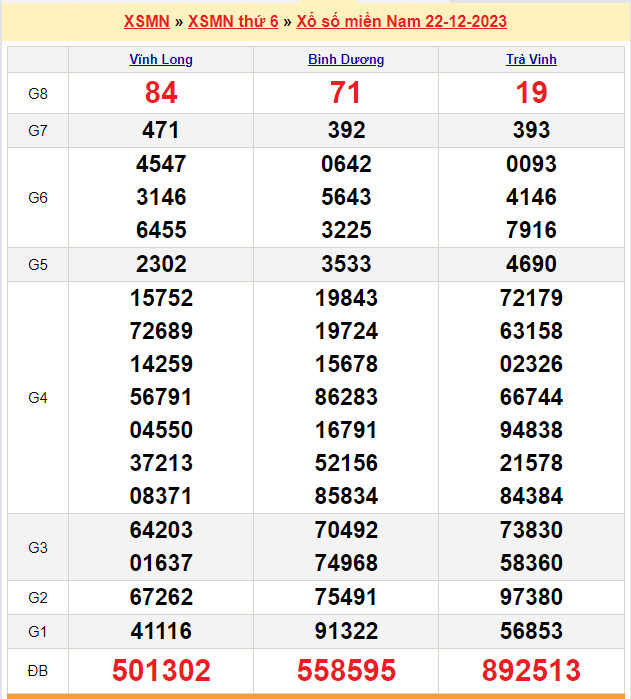Image resolution: width=631 pixels, height=699 pixels.
Task: Click red G8 number 71
Action: point(346,93)
